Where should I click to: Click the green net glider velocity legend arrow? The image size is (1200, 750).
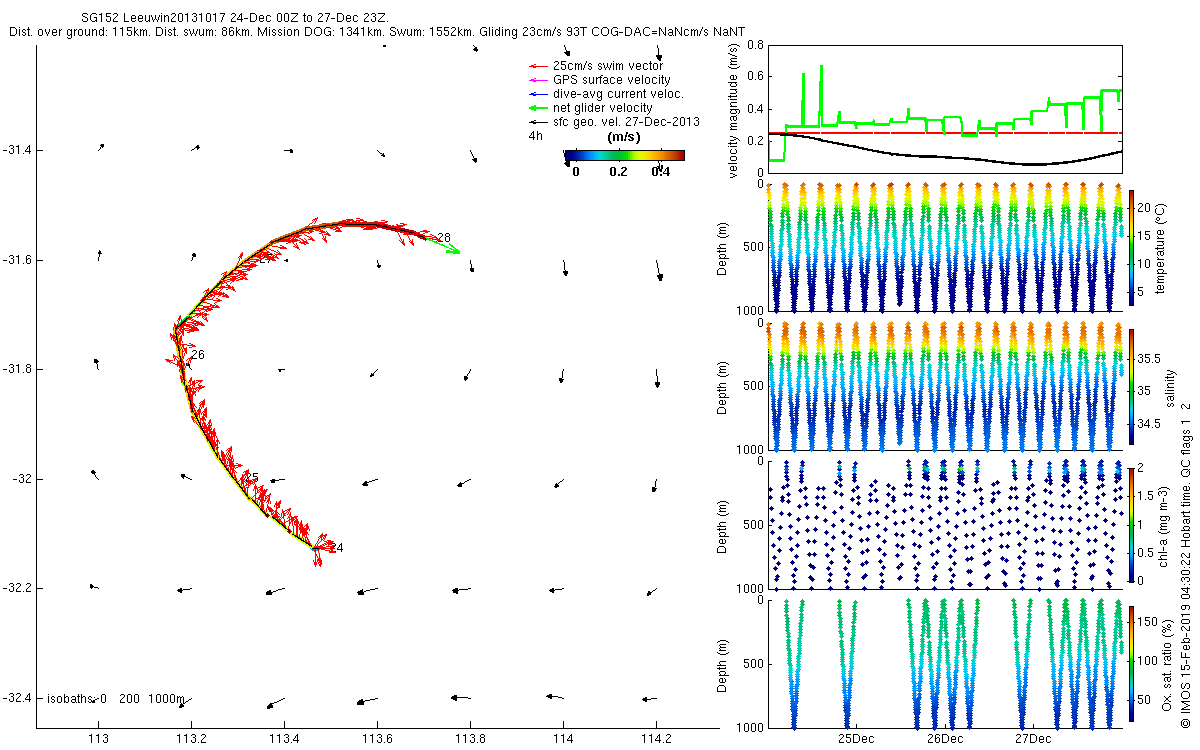tap(537, 108)
